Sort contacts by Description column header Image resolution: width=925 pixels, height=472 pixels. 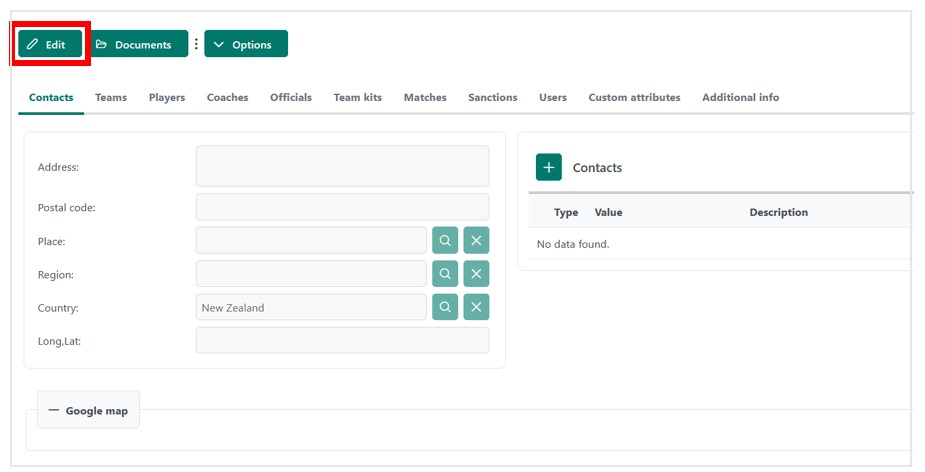coord(779,212)
